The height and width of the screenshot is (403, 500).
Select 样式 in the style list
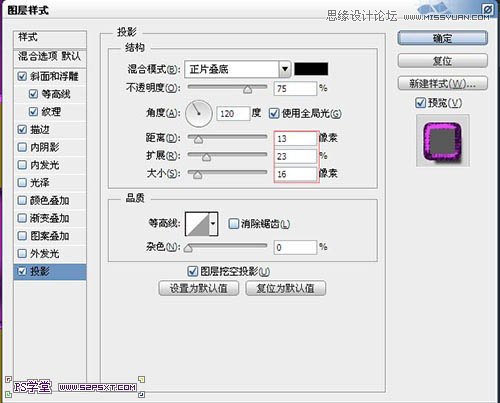(x=50, y=39)
